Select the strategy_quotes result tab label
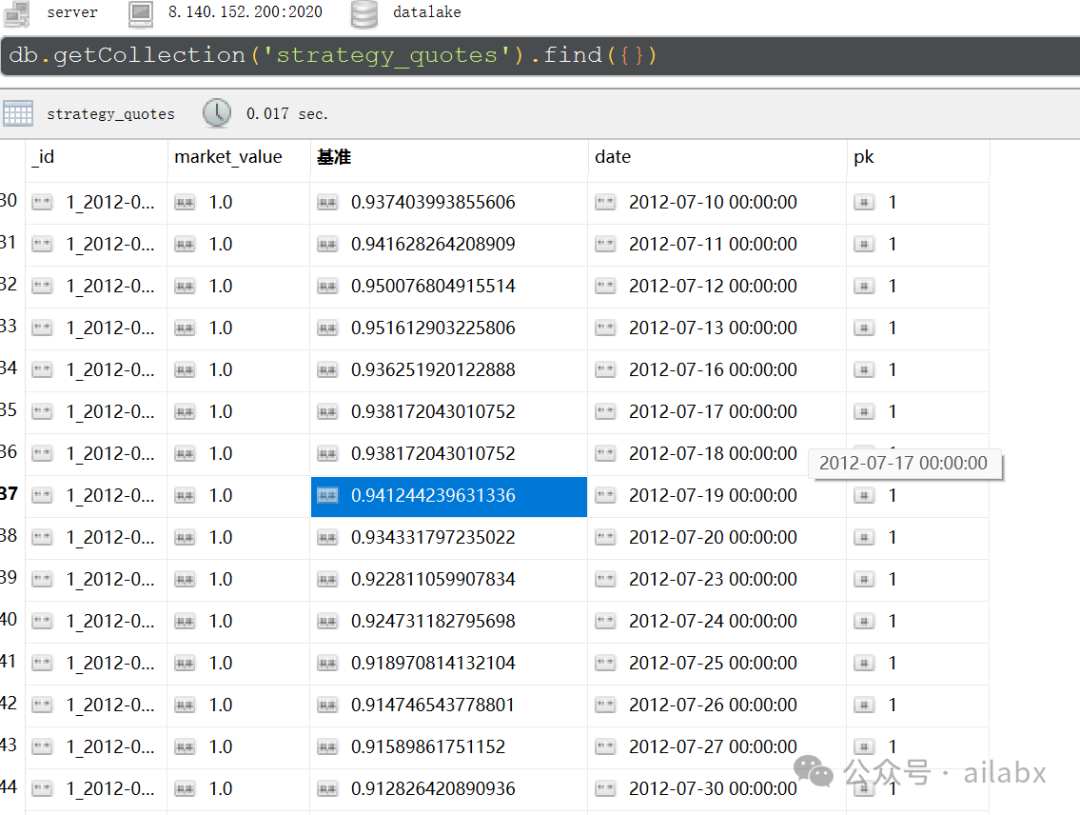 pyautogui.click(x=111, y=114)
